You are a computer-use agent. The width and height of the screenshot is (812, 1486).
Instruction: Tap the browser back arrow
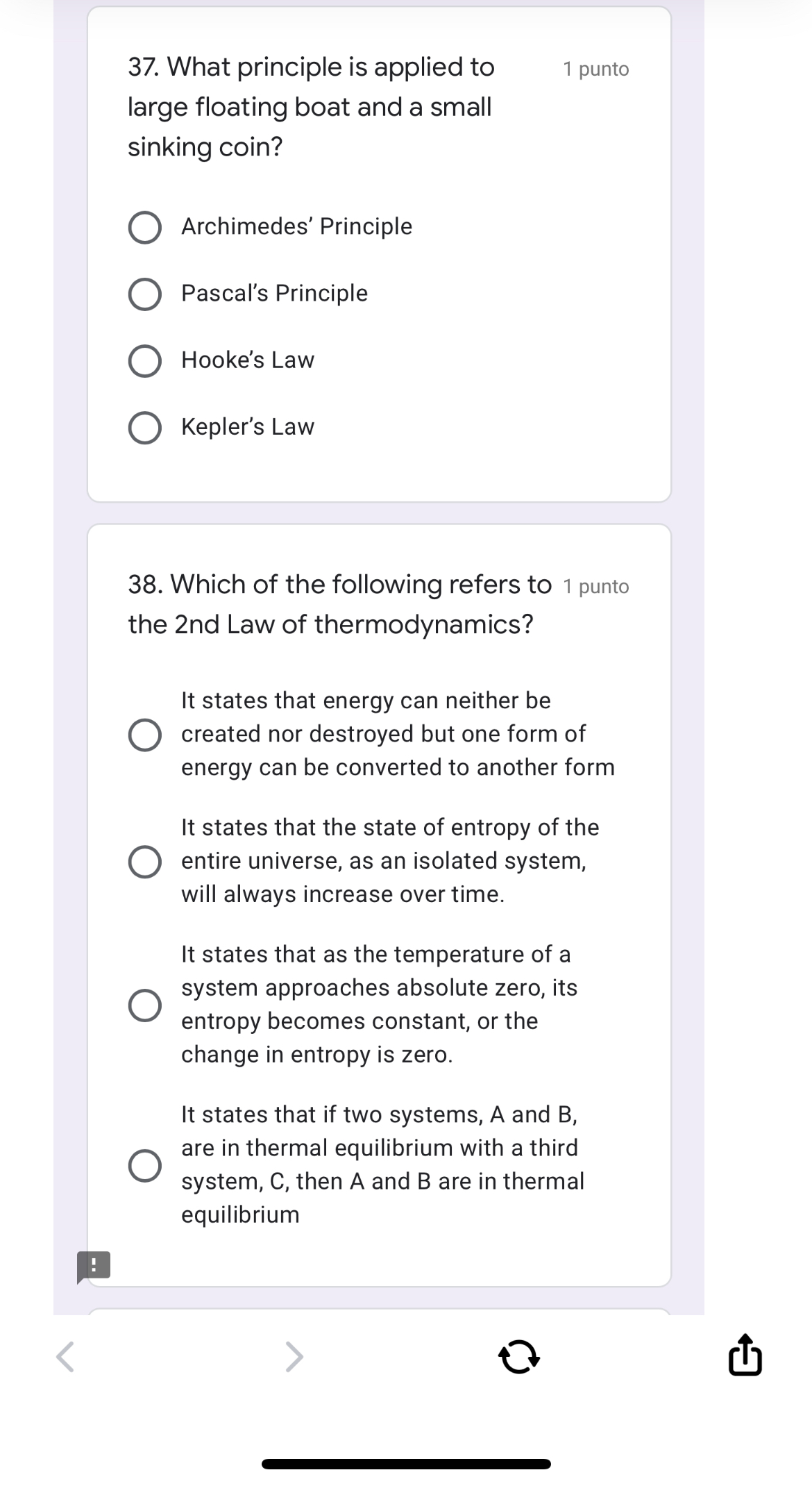65,1357
